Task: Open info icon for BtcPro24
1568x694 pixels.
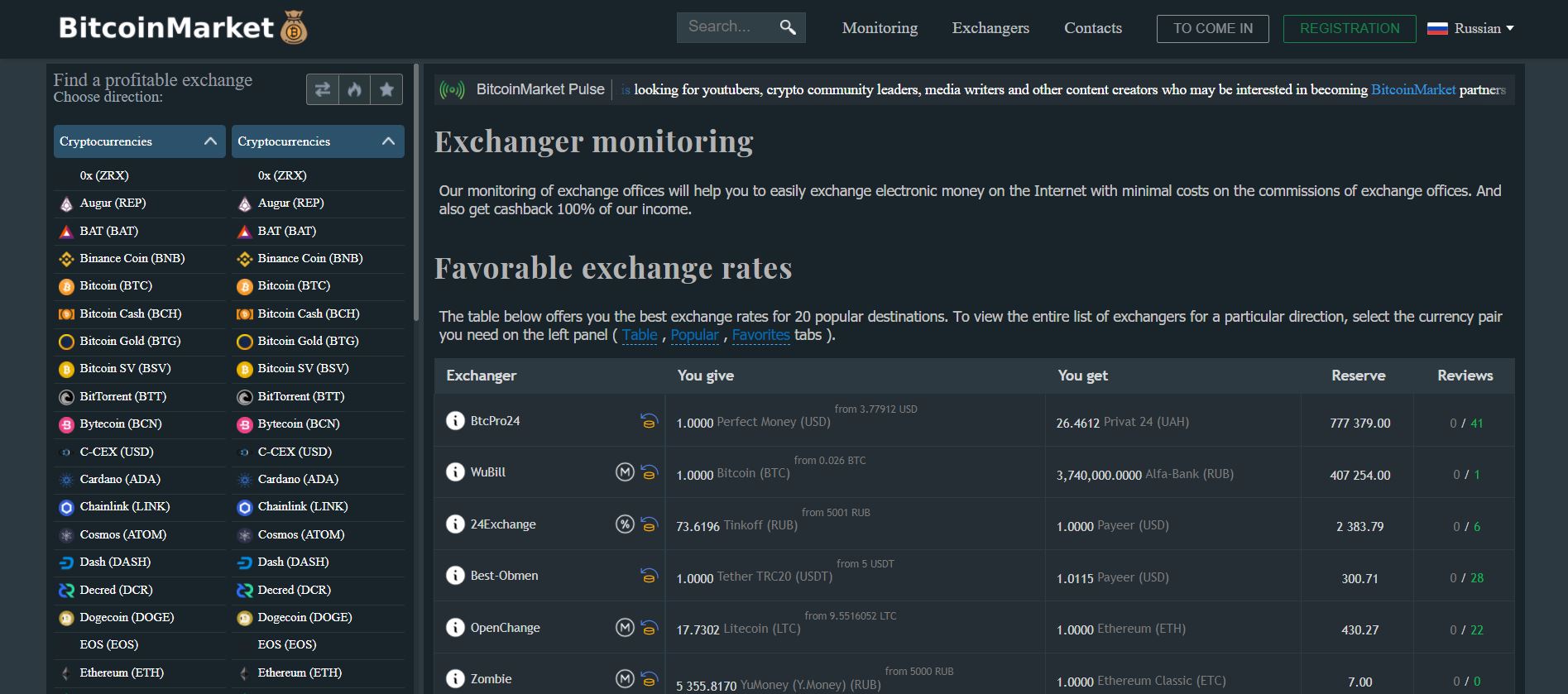Action: pyautogui.click(x=455, y=420)
